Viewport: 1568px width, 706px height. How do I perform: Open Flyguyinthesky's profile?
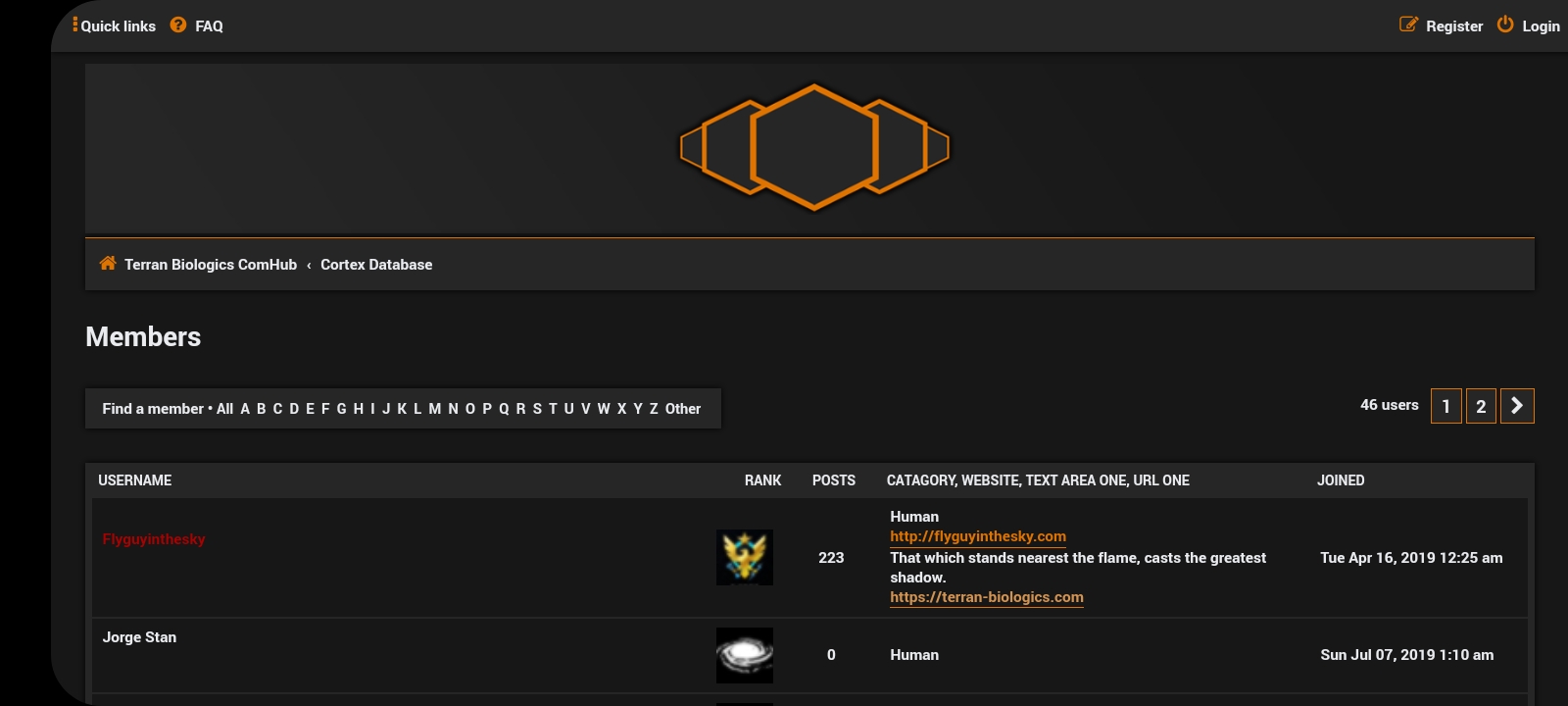tap(154, 539)
